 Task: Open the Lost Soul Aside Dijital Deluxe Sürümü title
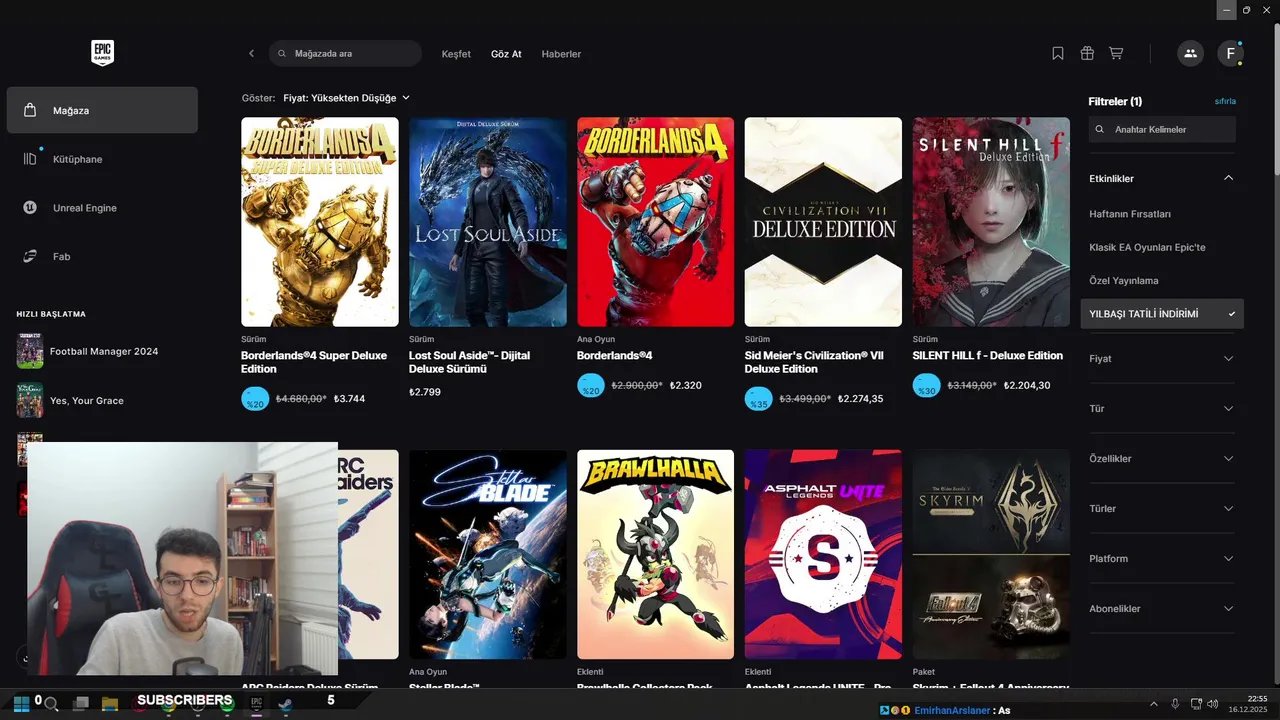point(470,362)
